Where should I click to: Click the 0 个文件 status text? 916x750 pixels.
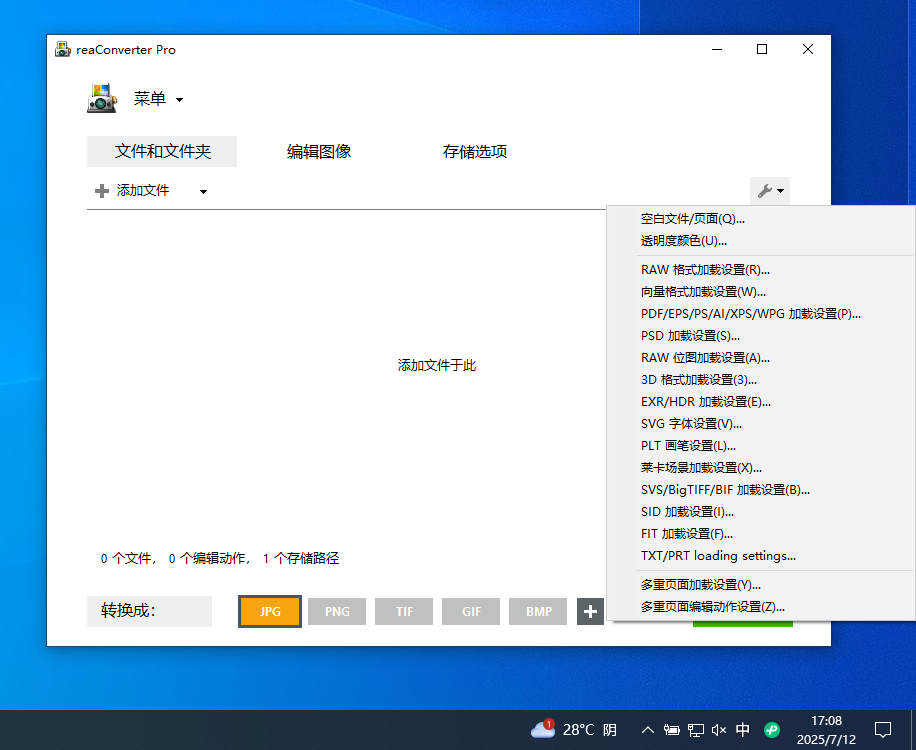click(127, 558)
